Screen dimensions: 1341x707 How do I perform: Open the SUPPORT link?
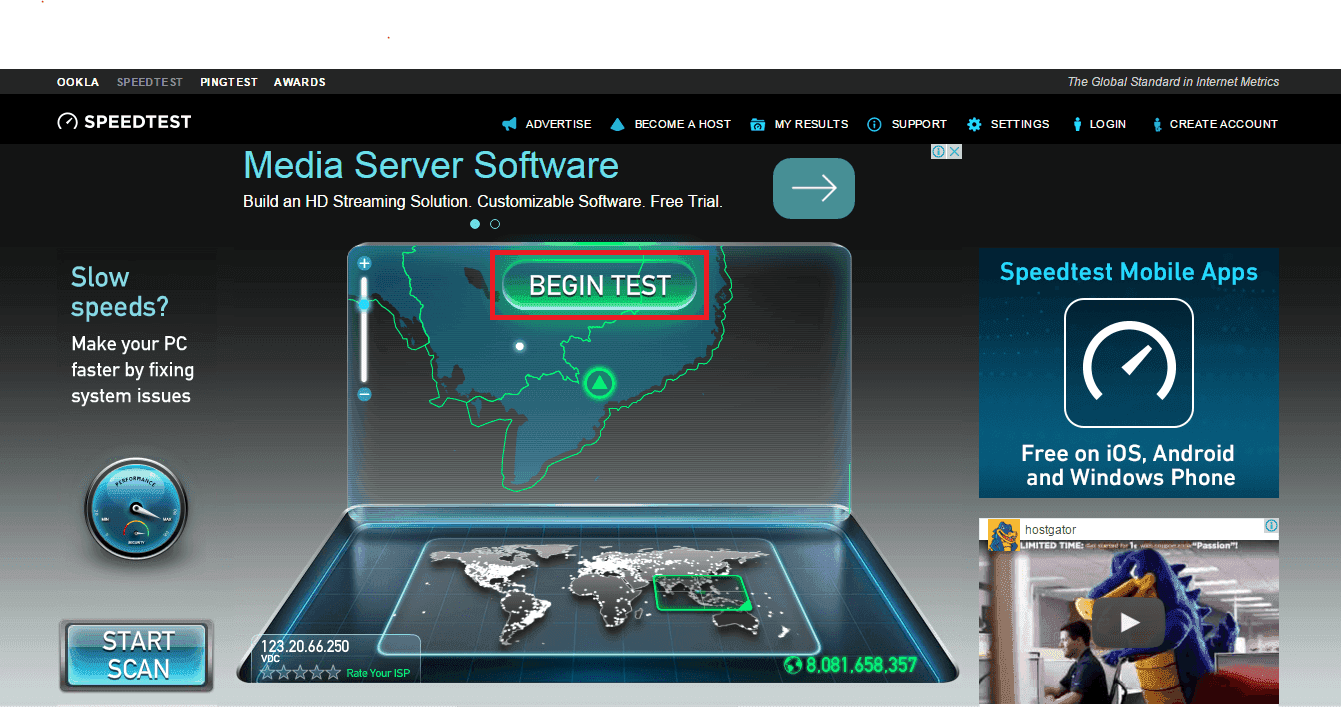coord(919,124)
